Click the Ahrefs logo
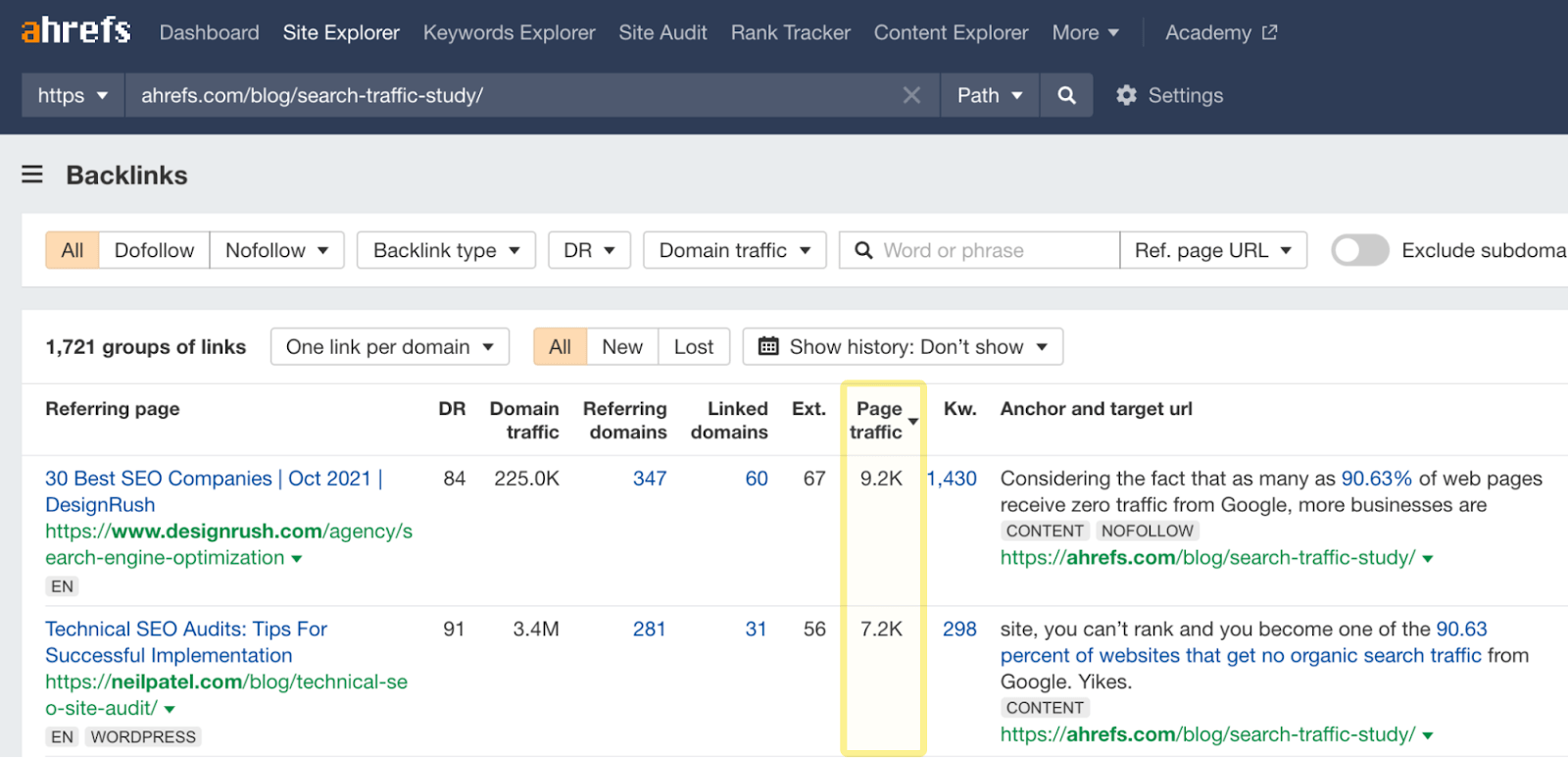 coord(75,31)
